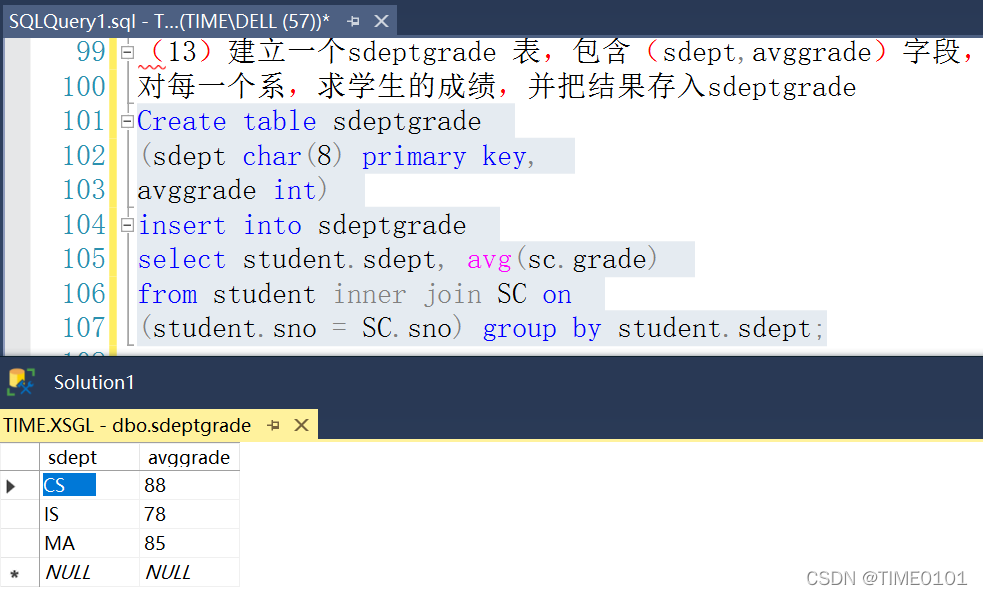Screen dimensions: 983x595
Task: Select the CS cell
Action: tap(90, 485)
